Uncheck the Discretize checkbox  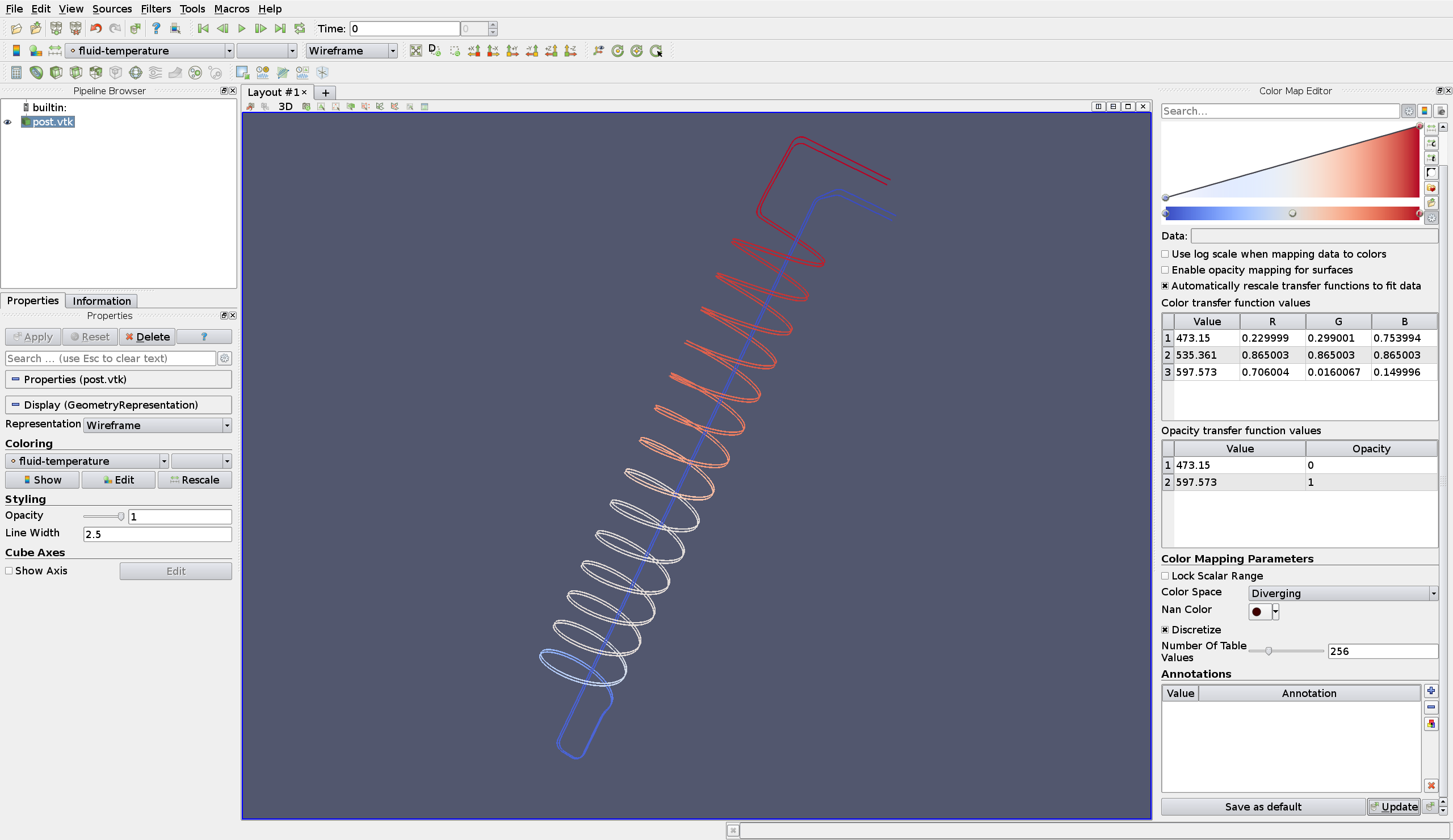point(1165,629)
